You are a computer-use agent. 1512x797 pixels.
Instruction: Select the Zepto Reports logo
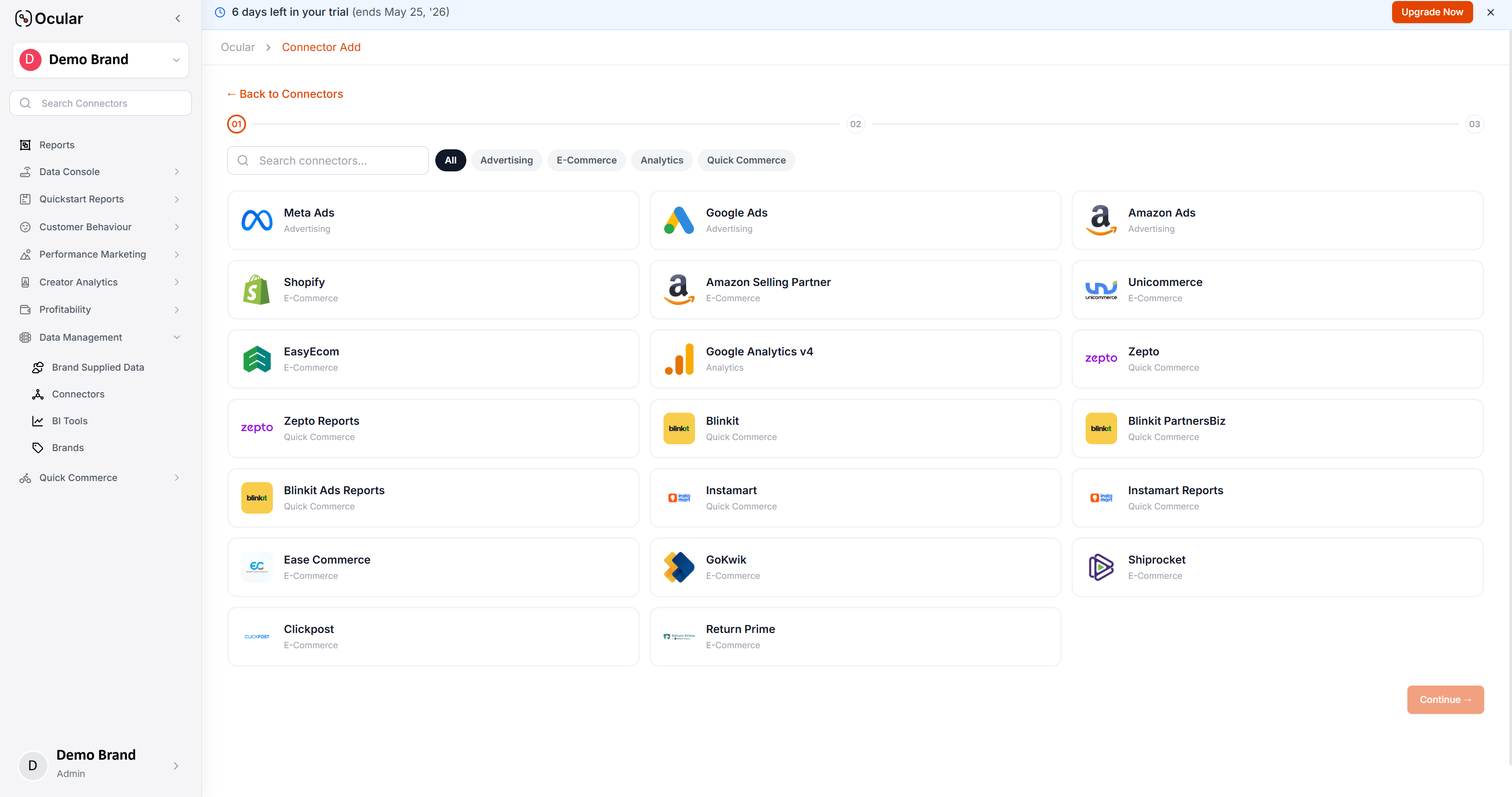click(257, 427)
